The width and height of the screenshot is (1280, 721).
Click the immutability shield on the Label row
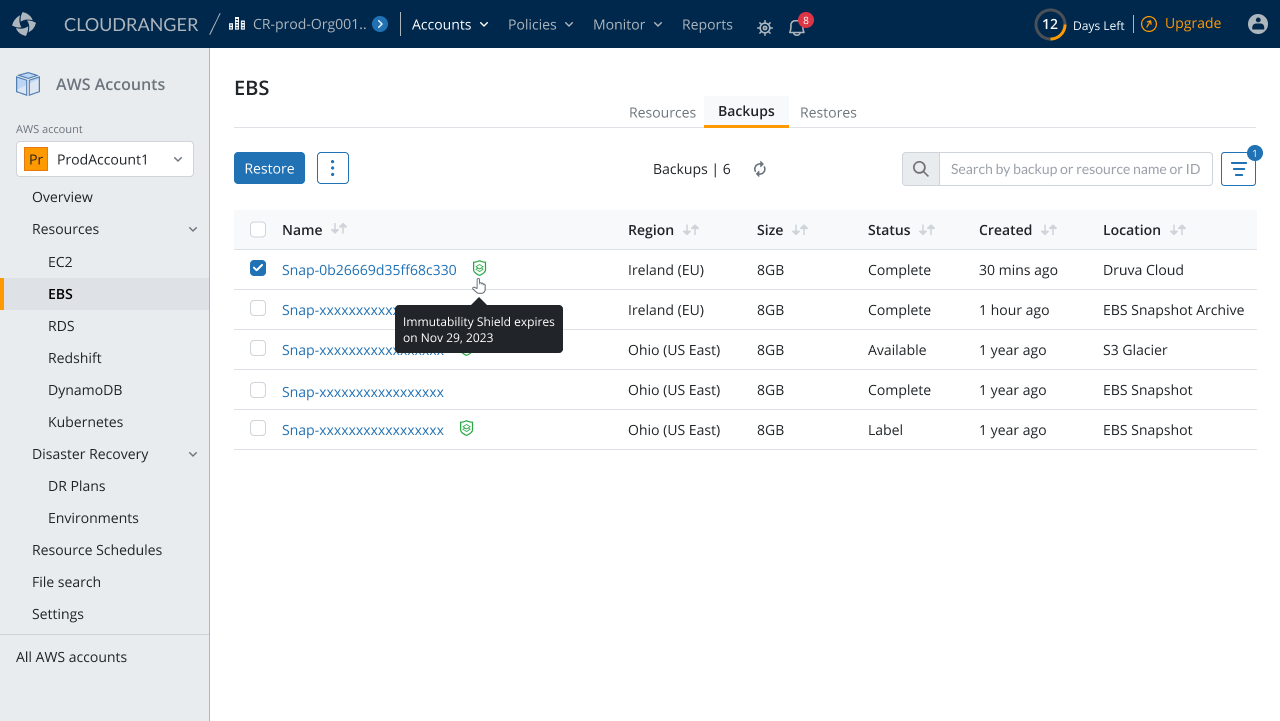coord(466,428)
